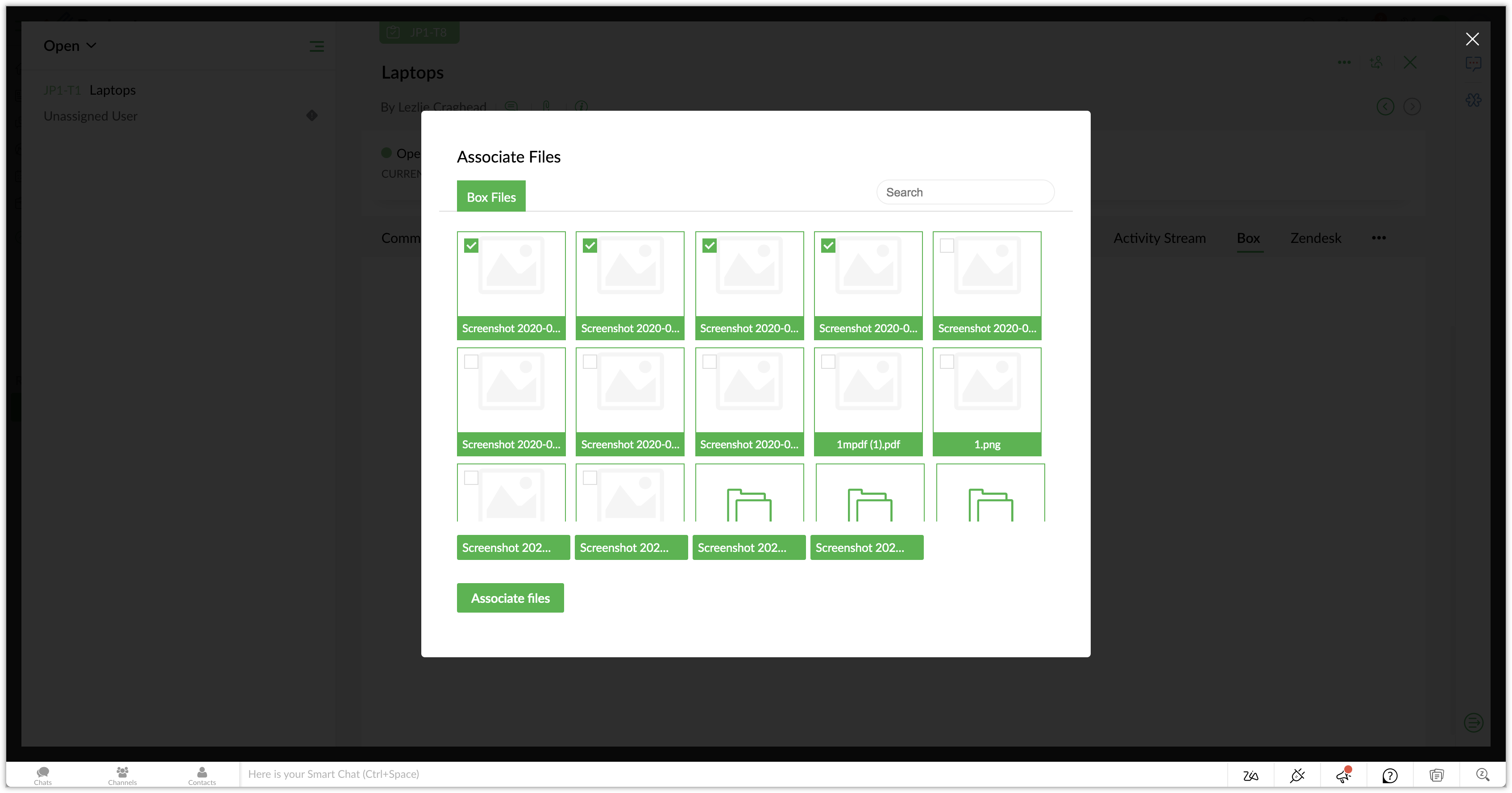Switch to the Zendesk tab

point(1315,238)
